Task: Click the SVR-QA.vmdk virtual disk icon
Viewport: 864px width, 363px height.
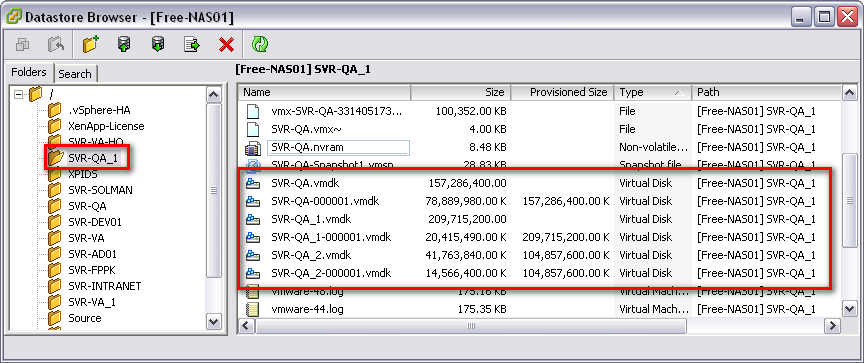Action: click(252, 183)
